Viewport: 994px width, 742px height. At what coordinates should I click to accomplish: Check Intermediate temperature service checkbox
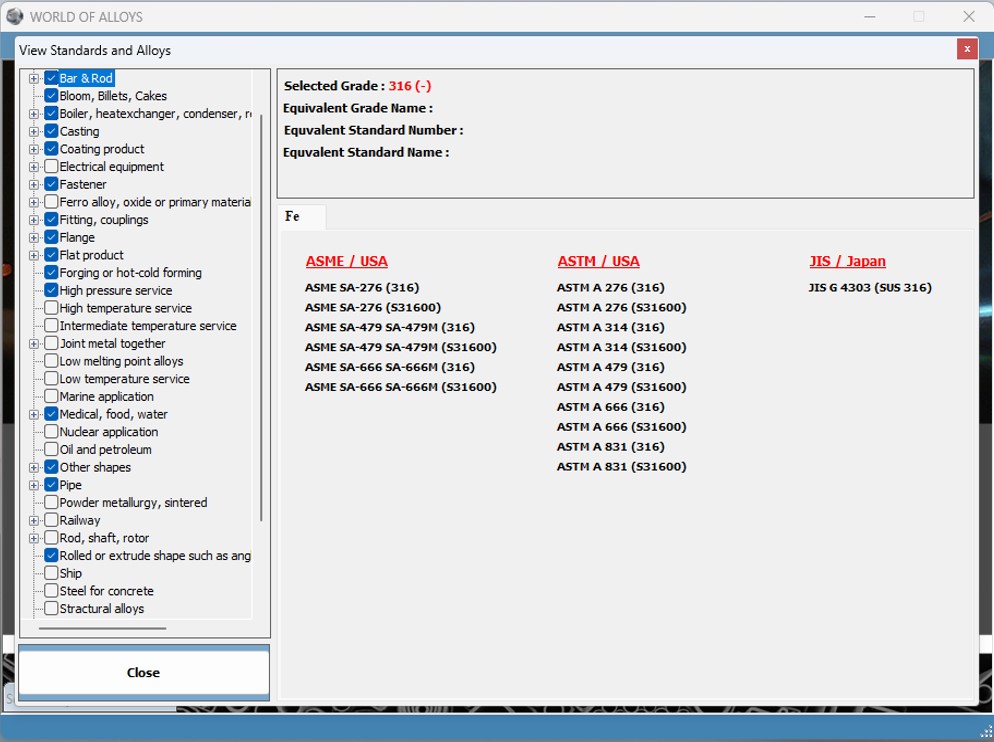pyautogui.click(x=51, y=325)
